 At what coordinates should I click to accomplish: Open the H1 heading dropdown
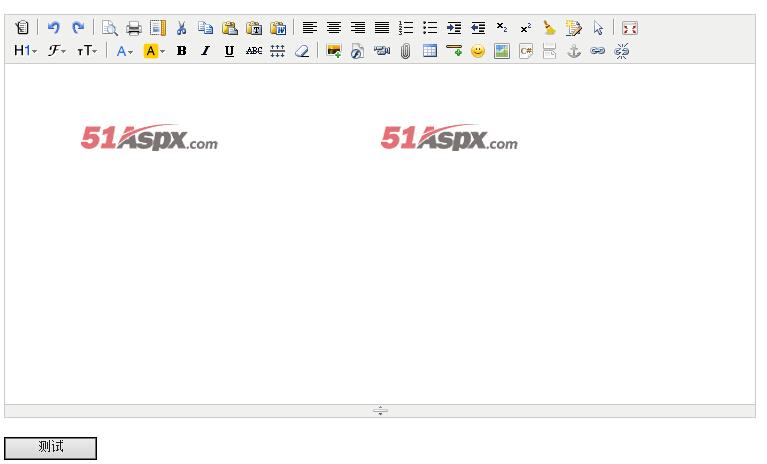click(x=25, y=51)
